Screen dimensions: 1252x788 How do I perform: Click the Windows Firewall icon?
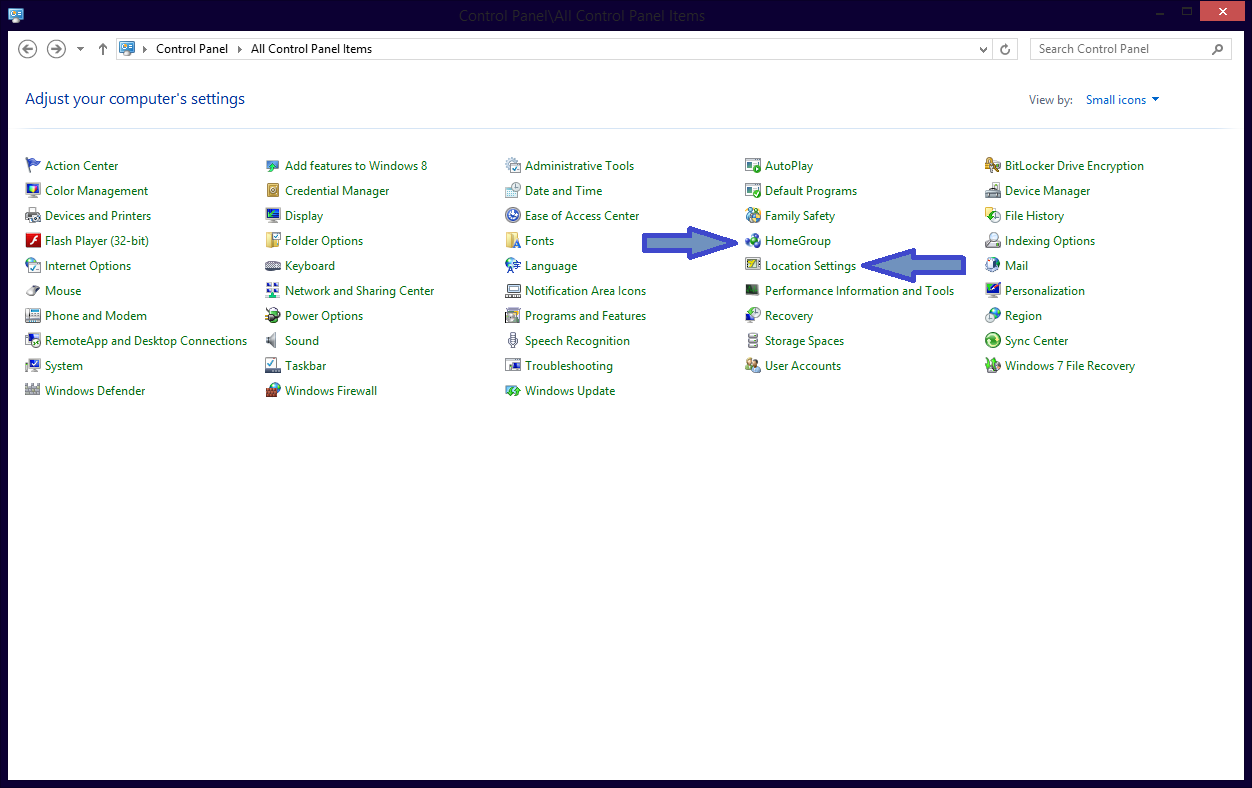273,391
